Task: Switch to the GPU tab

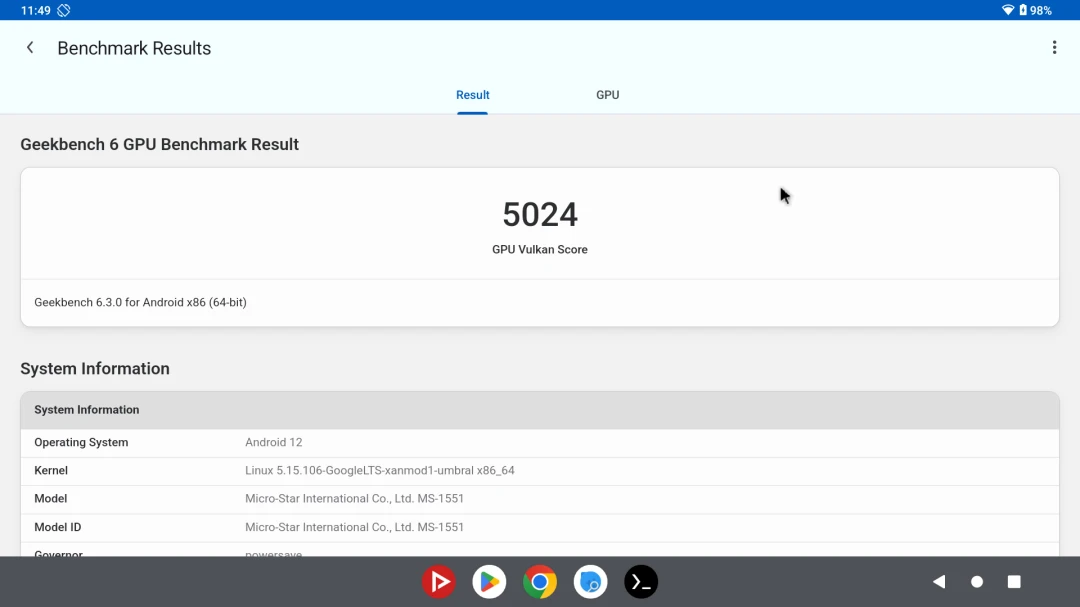Action: click(x=607, y=95)
